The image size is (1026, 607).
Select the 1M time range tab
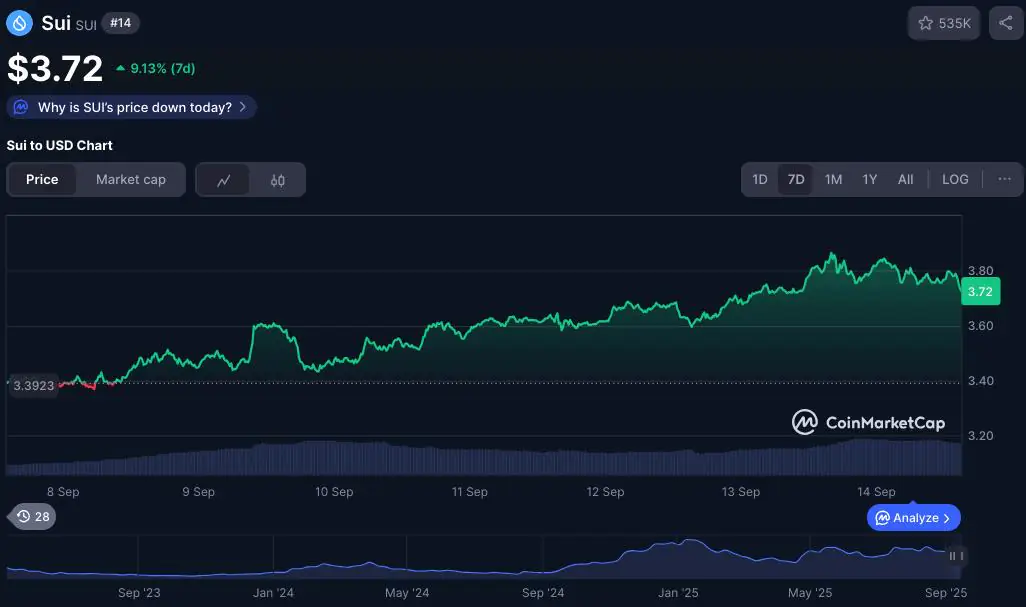click(833, 179)
